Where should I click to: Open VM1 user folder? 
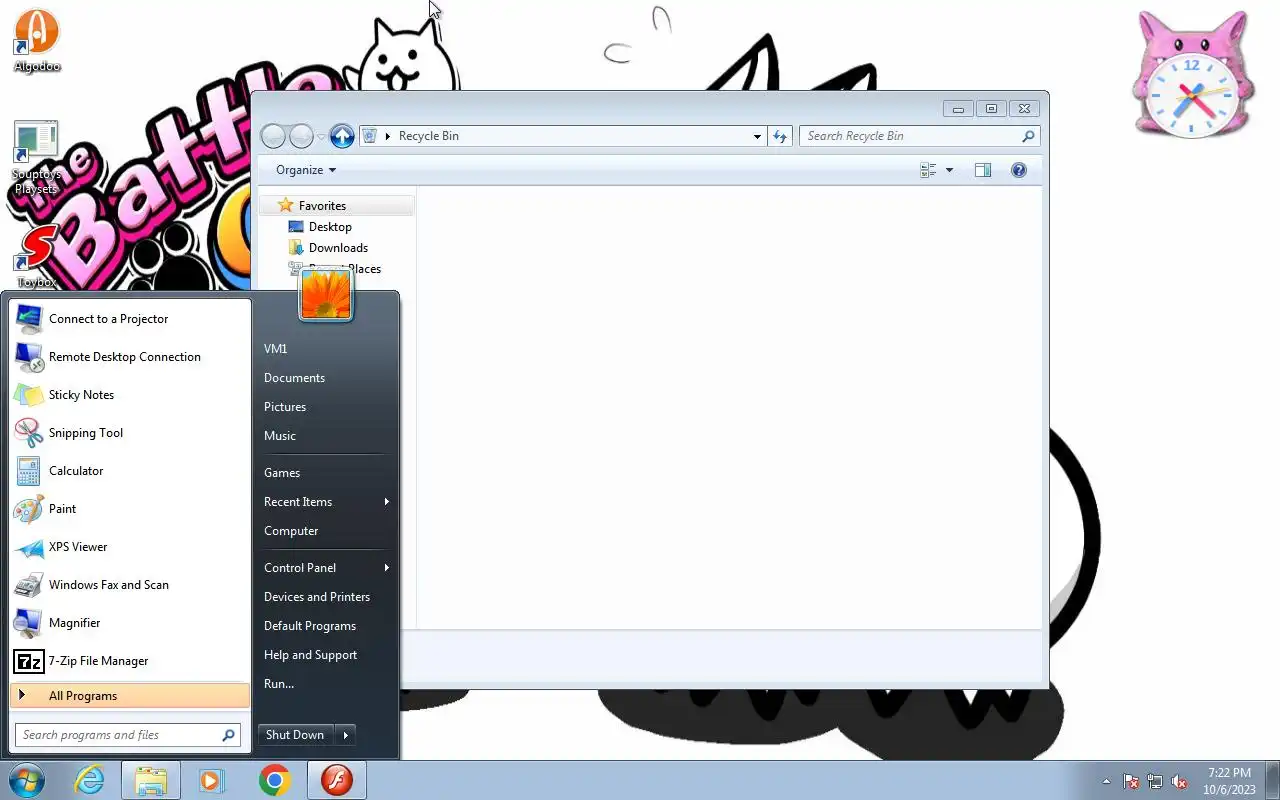click(325, 349)
